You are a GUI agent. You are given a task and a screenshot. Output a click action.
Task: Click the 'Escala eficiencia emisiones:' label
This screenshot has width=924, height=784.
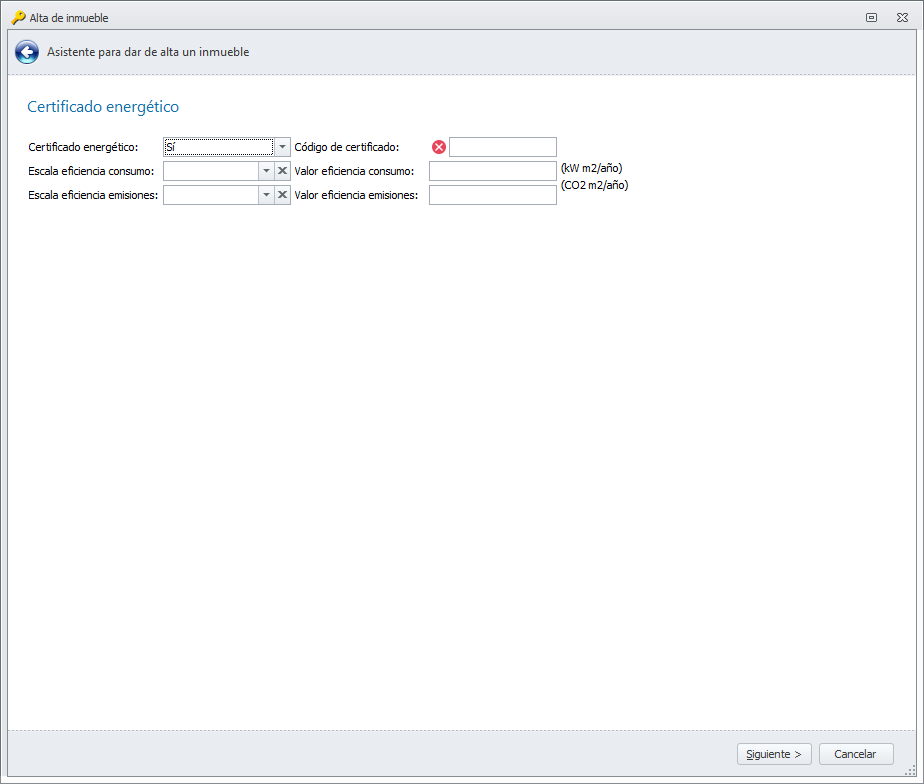click(93, 195)
